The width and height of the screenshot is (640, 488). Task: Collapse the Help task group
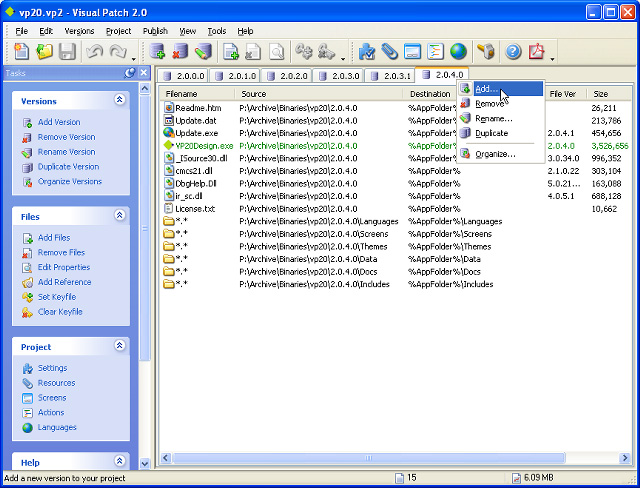click(x=120, y=461)
